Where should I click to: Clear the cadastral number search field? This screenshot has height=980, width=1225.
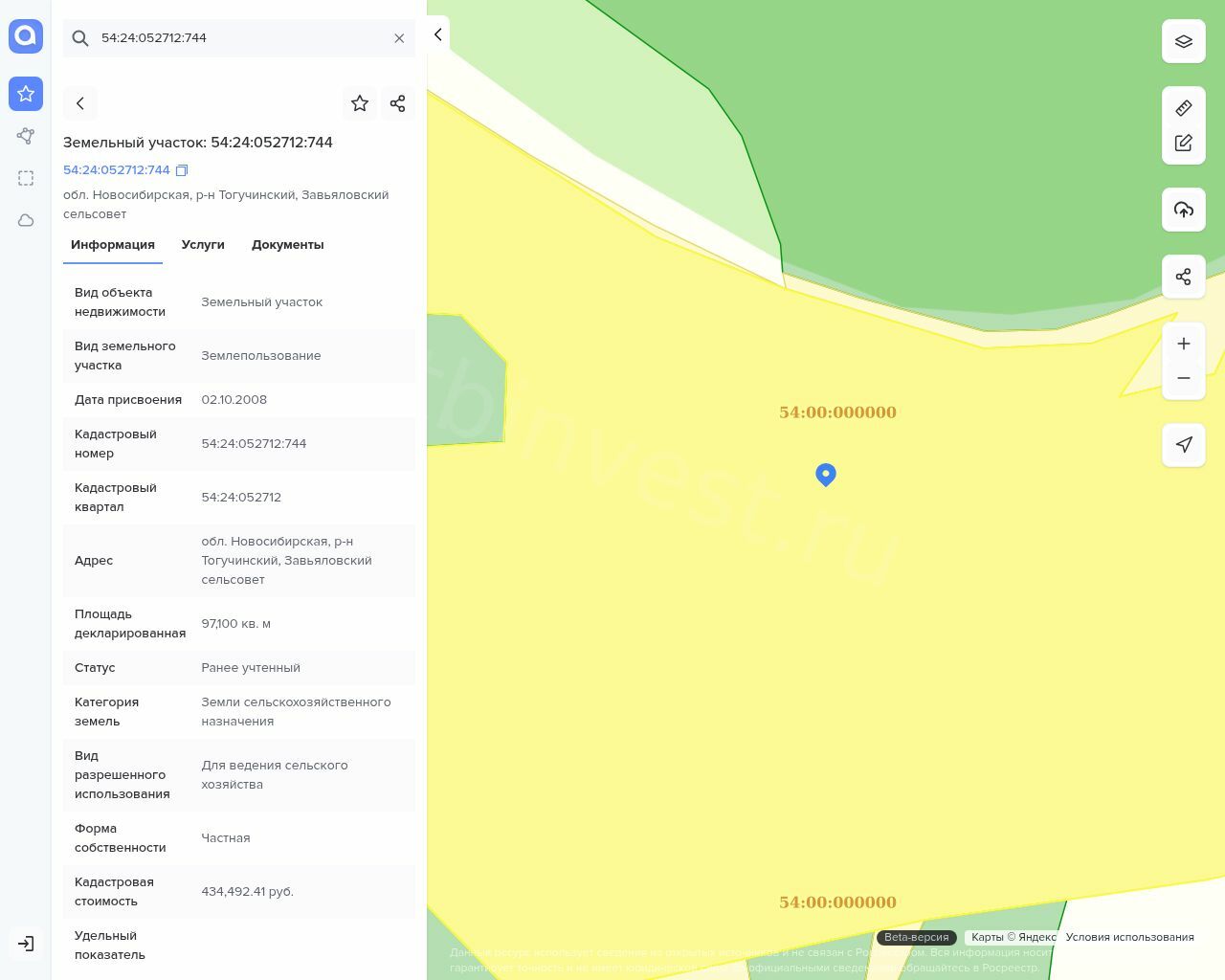coord(399,38)
